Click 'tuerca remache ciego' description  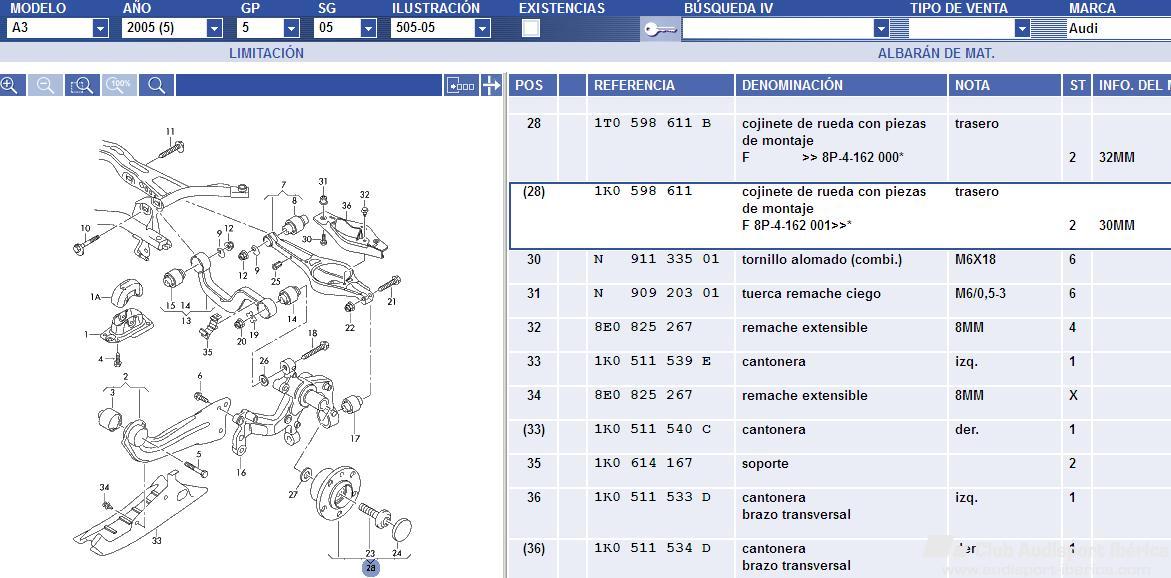(811, 293)
